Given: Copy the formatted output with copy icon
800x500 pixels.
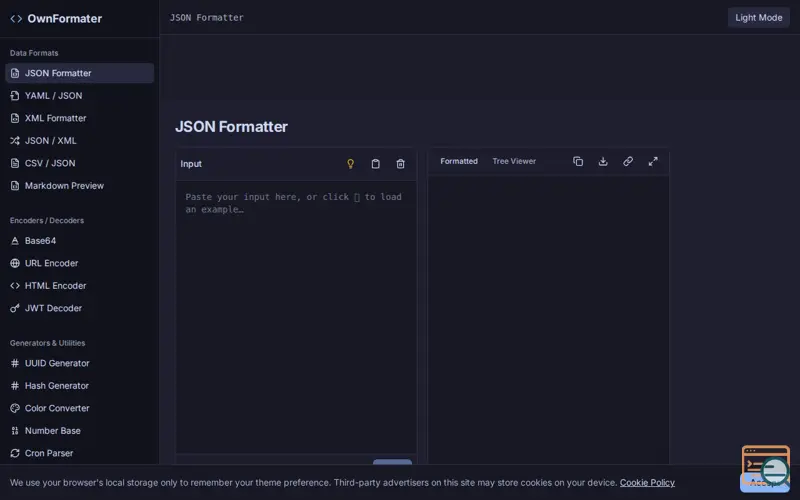Looking at the screenshot, I should [578, 161].
